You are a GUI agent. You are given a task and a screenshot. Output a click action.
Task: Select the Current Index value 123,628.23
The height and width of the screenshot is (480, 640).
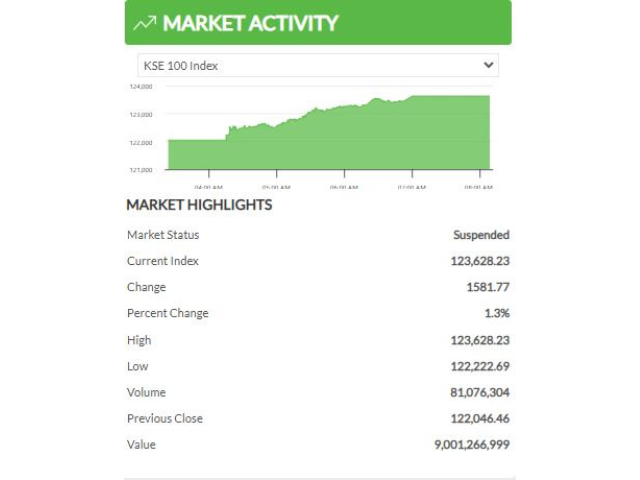480,261
